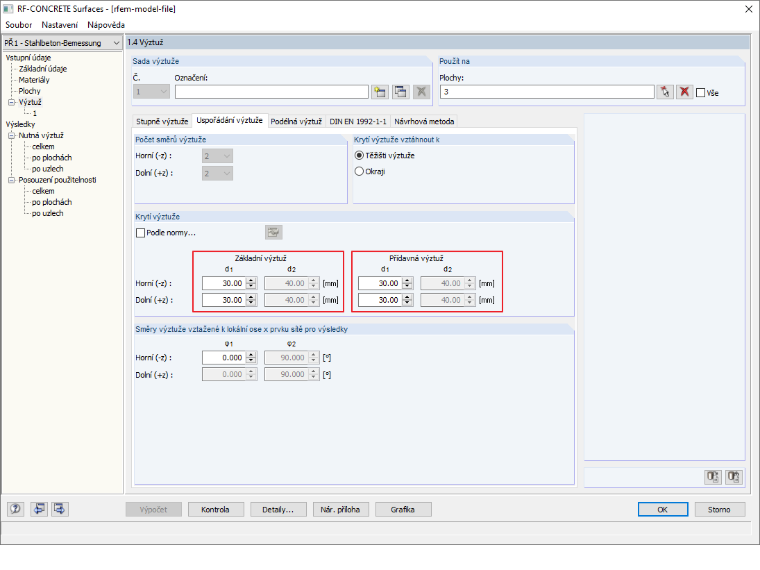The height and width of the screenshot is (570, 760).
Task: Click stepper of Základní výztuž Dolní d1
Action: click(251, 301)
